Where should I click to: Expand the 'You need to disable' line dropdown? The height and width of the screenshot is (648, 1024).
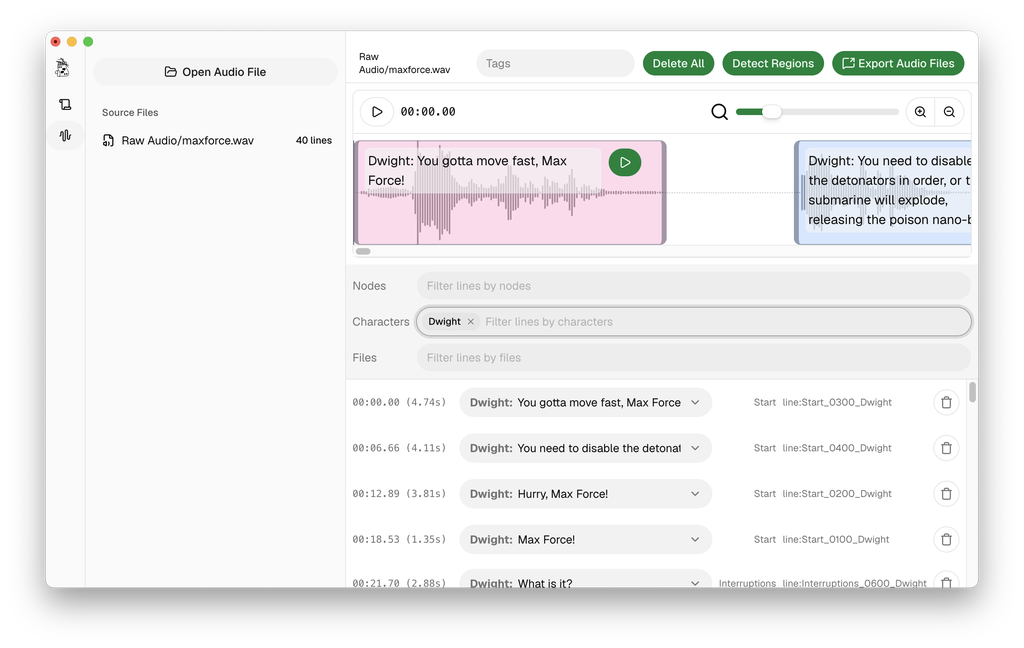click(695, 448)
